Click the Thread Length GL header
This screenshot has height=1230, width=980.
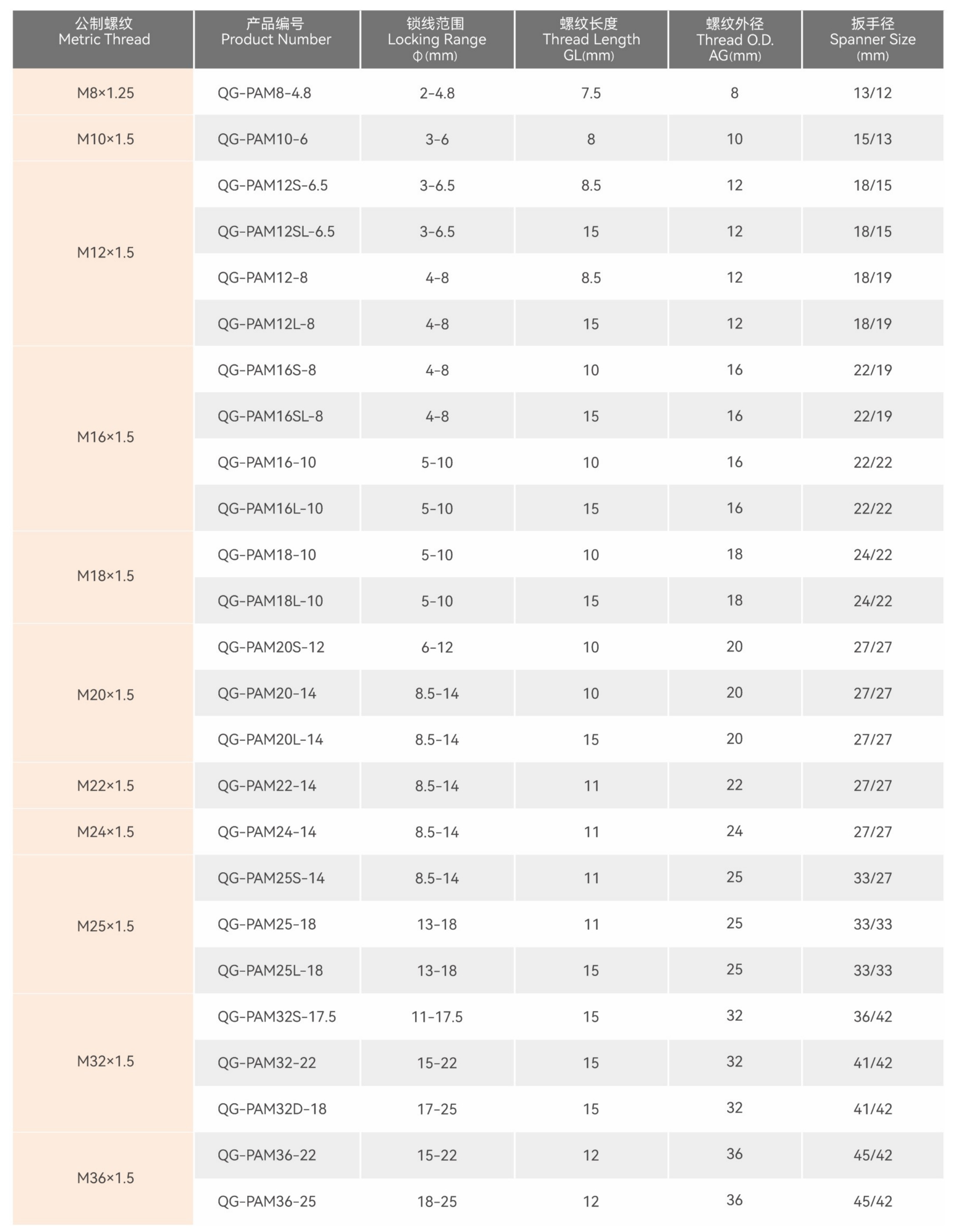pyautogui.click(x=591, y=39)
